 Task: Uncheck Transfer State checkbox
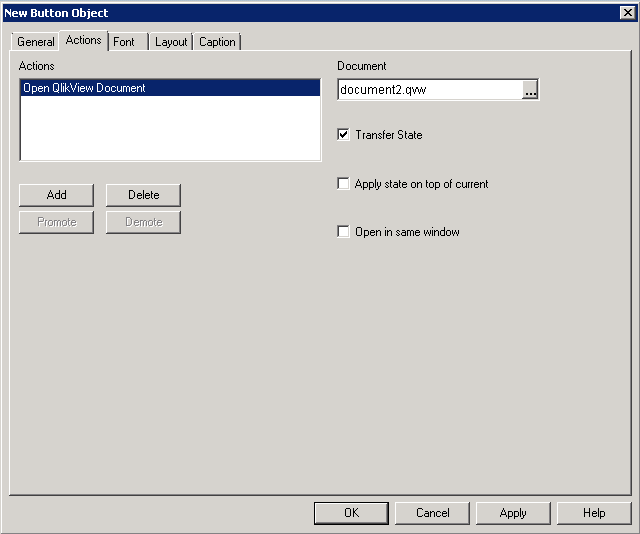(343, 134)
